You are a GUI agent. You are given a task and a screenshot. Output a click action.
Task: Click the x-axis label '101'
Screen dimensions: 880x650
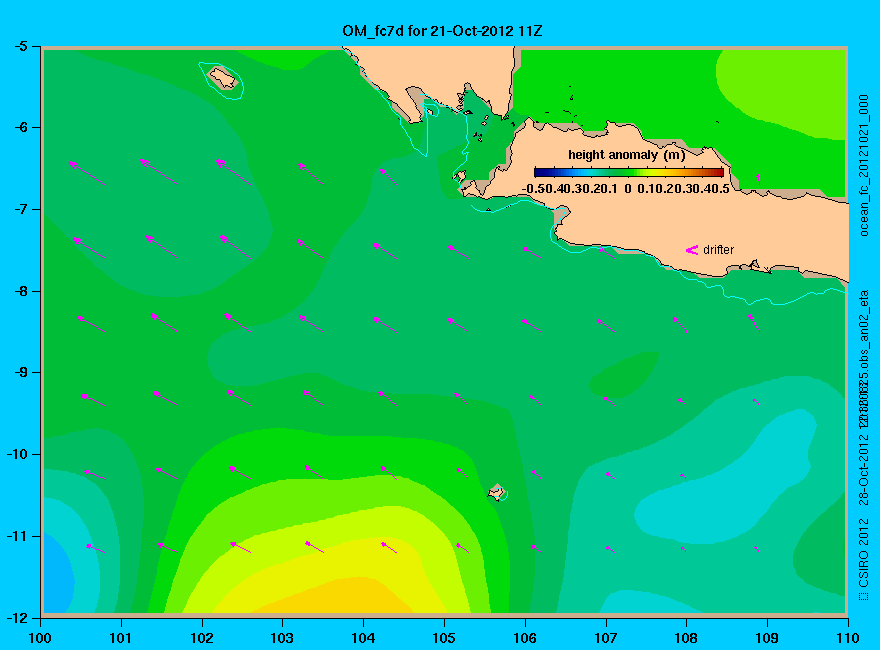coord(121,638)
